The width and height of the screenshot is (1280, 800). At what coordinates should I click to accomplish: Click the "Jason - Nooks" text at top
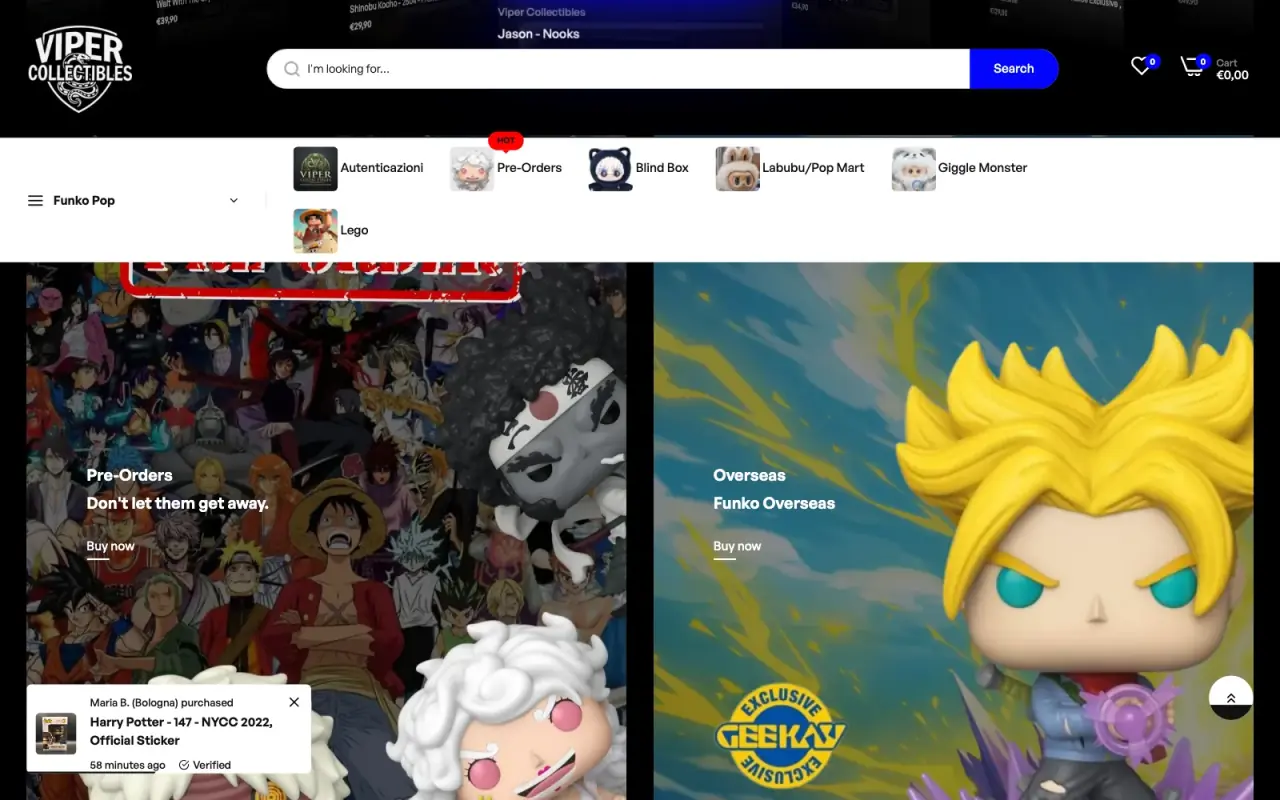point(538,34)
